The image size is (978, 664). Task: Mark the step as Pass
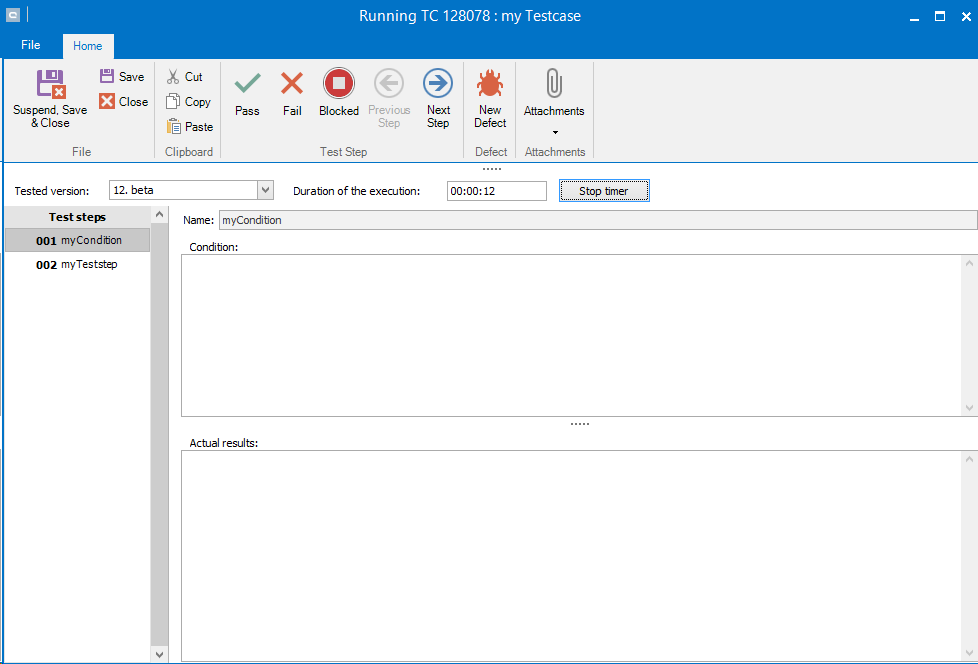[247, 84]
